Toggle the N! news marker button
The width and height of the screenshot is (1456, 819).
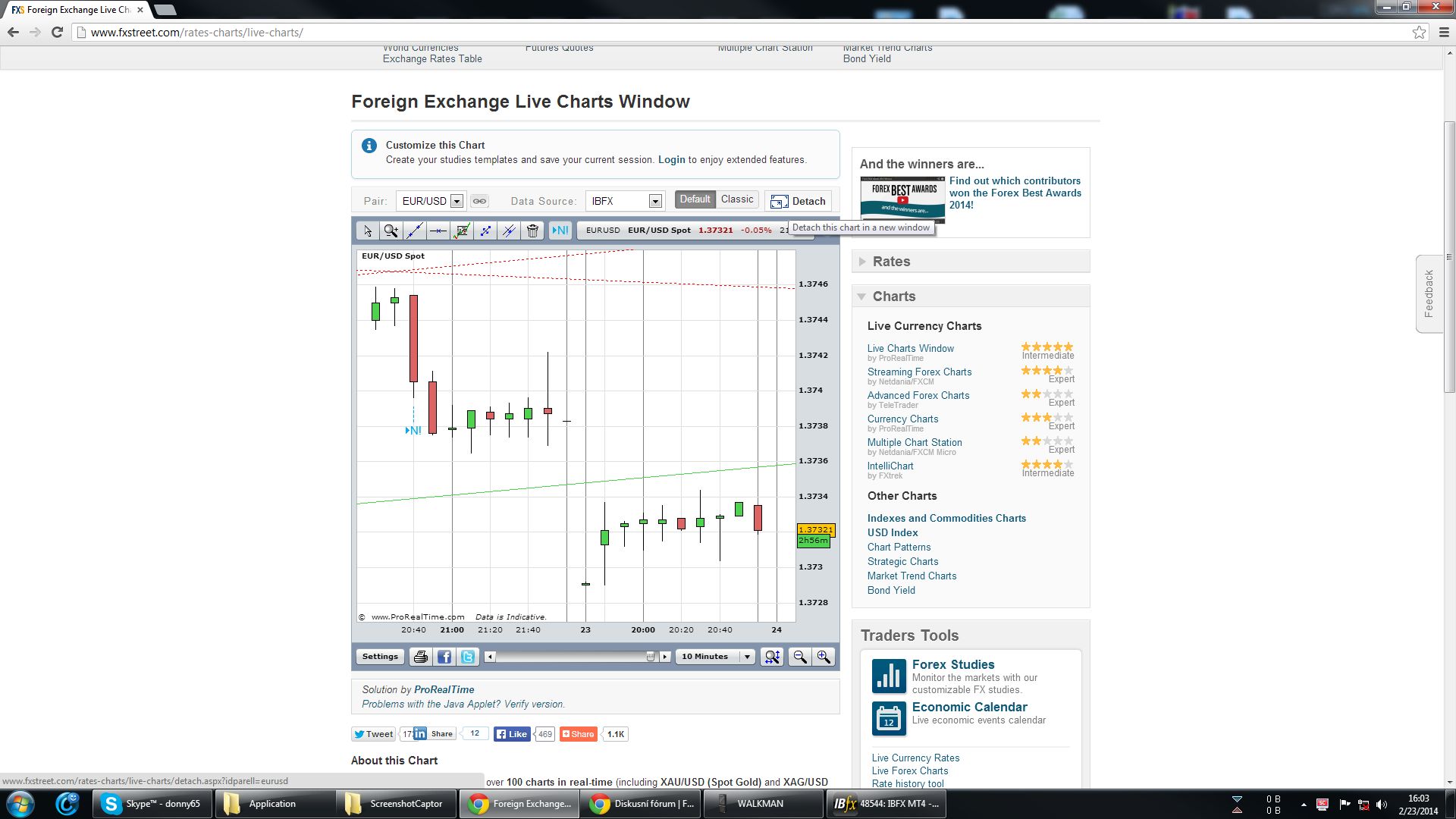560,231
